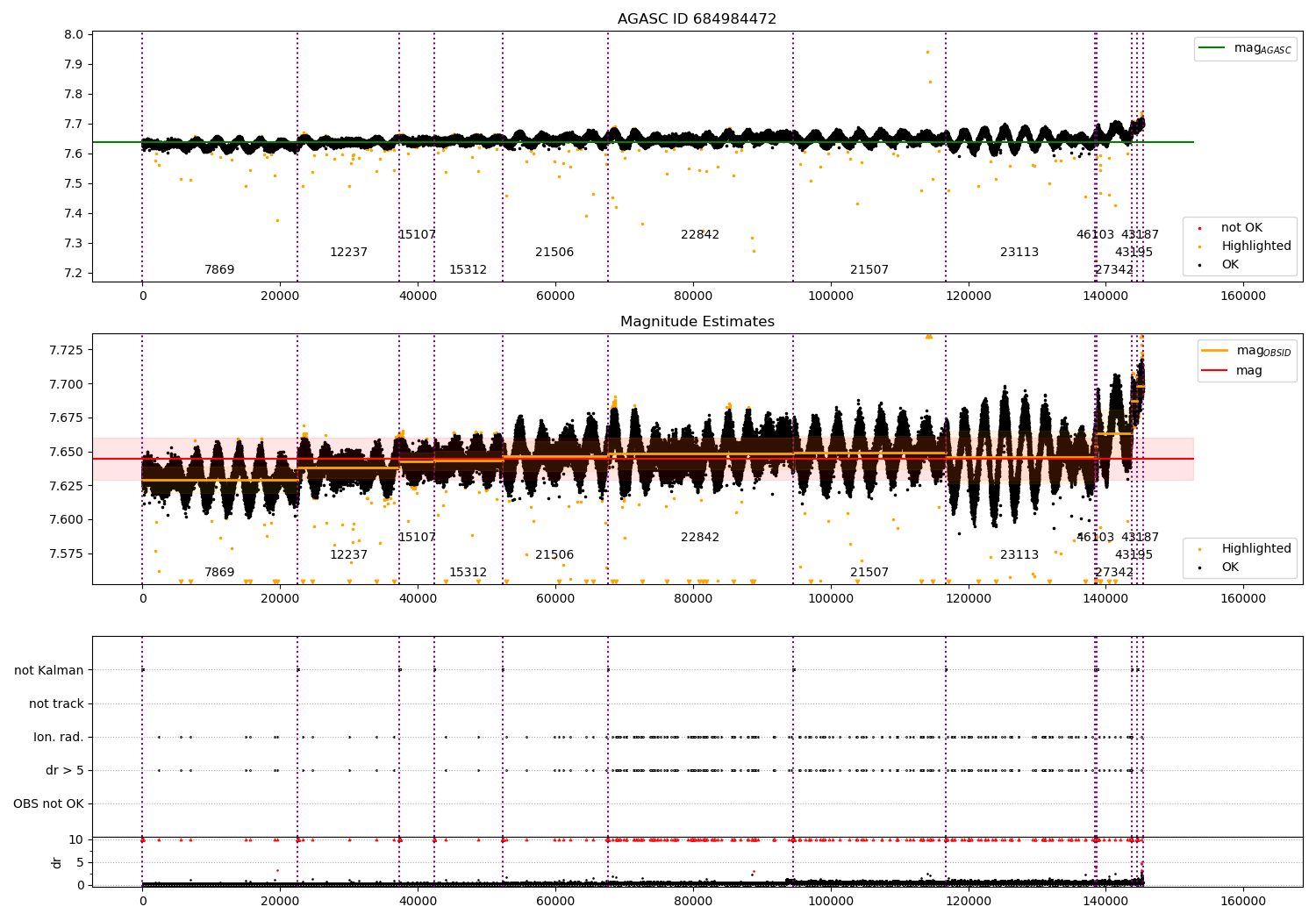Image resolution: width=1316 pixels, height=921 pixels.
Task: Click the 7.575 y-axis tick label
Action: click(67, 553)
